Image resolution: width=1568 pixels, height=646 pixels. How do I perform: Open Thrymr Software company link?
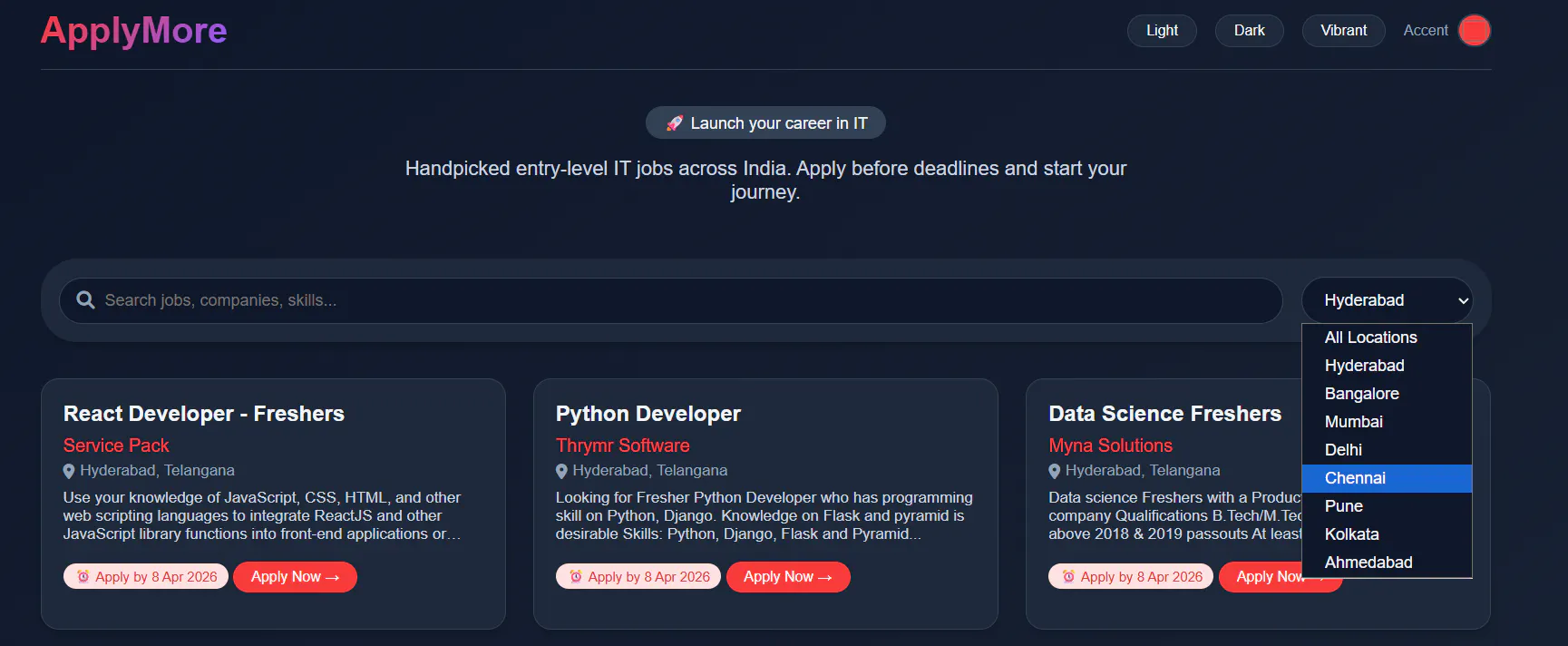tap(622, 445)
